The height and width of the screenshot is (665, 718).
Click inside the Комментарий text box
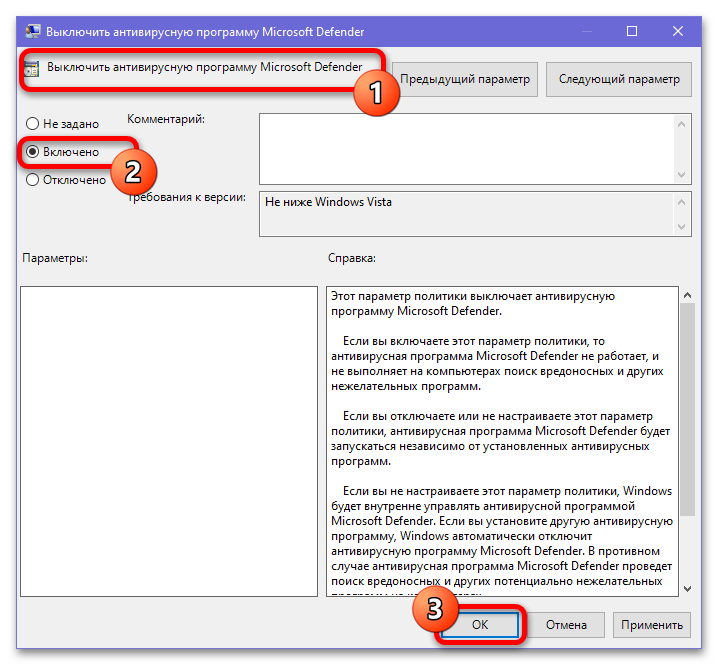pyautogui.click(x=466, y=149)
